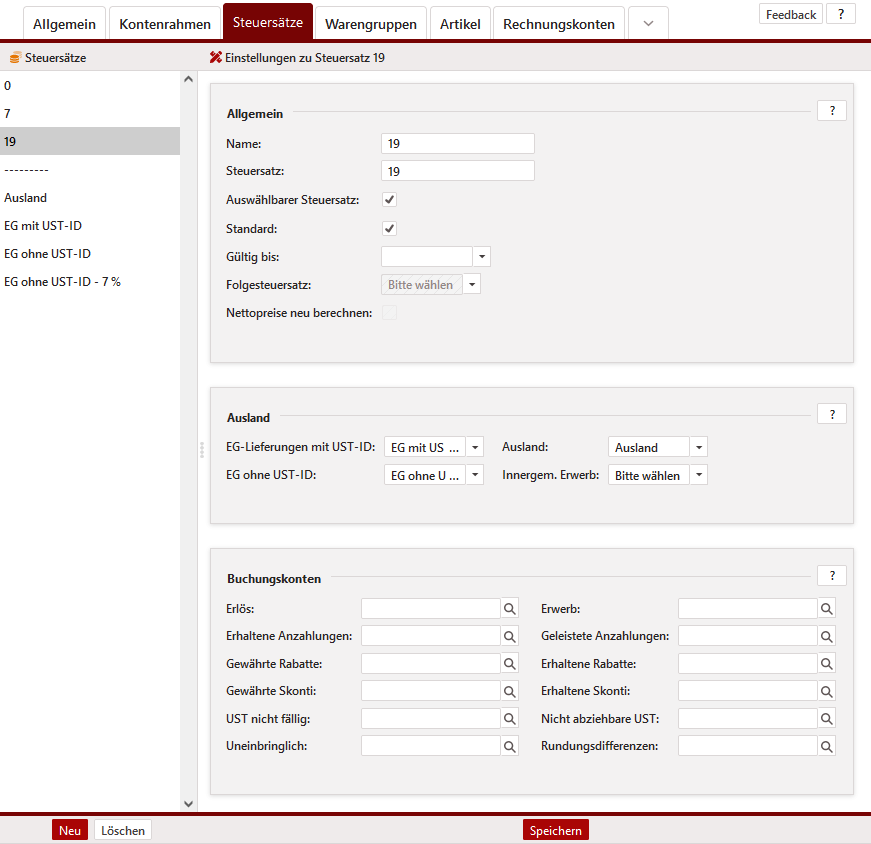Open help for the Buchungskonten section
This screenshot has width=871, height=844.
click(831, 575)
